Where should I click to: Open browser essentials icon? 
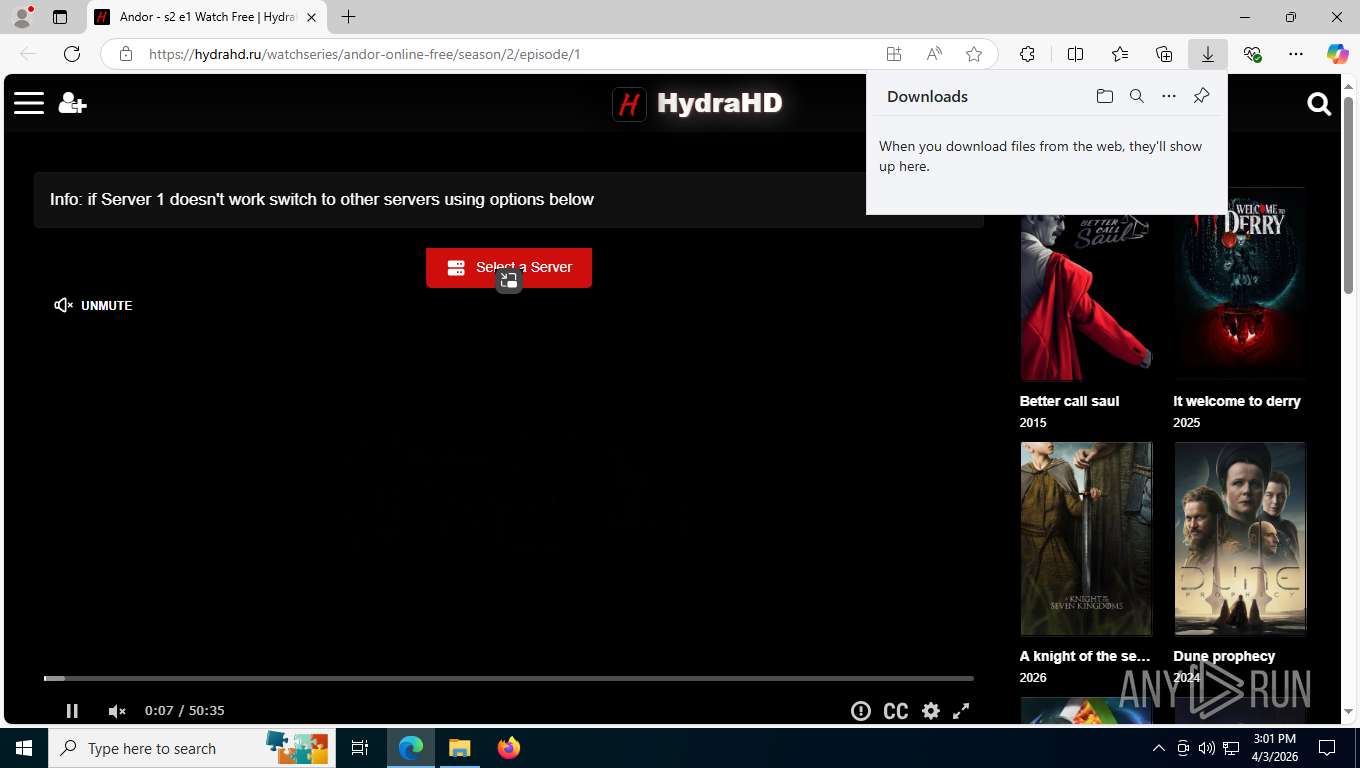1252,54
